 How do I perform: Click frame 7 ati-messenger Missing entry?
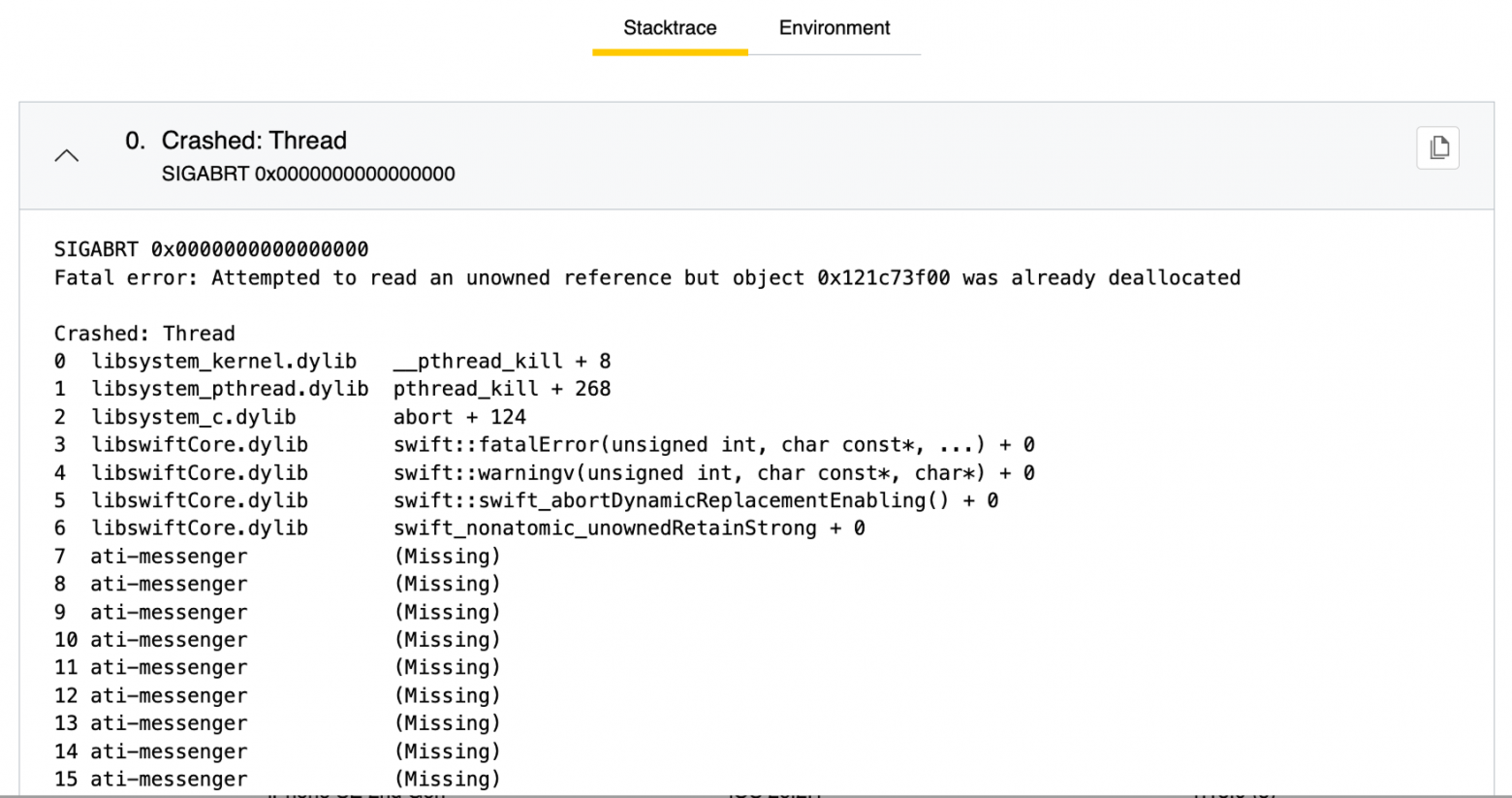(271, 556)
